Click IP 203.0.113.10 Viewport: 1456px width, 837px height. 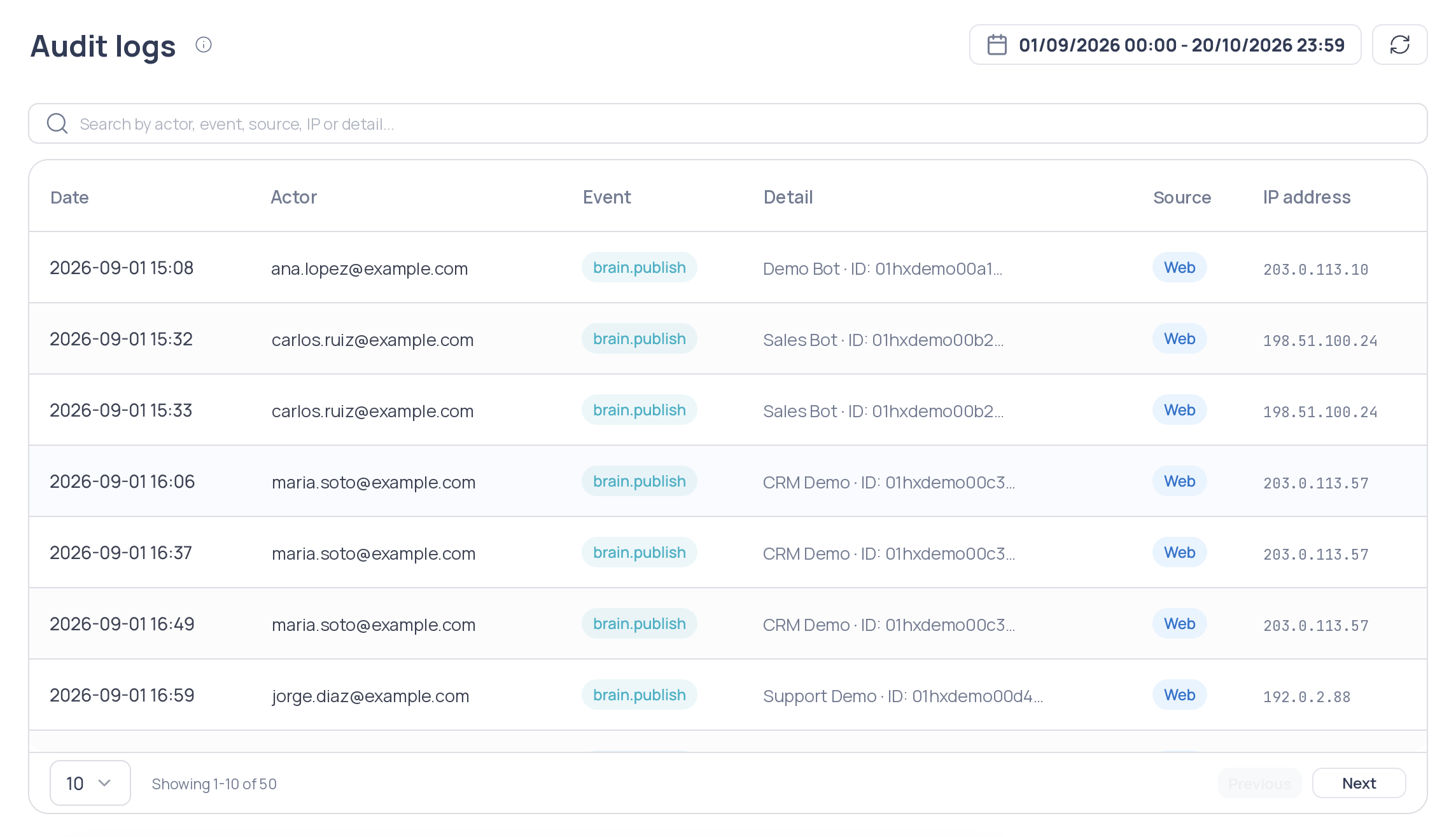tap(1315, 269)
